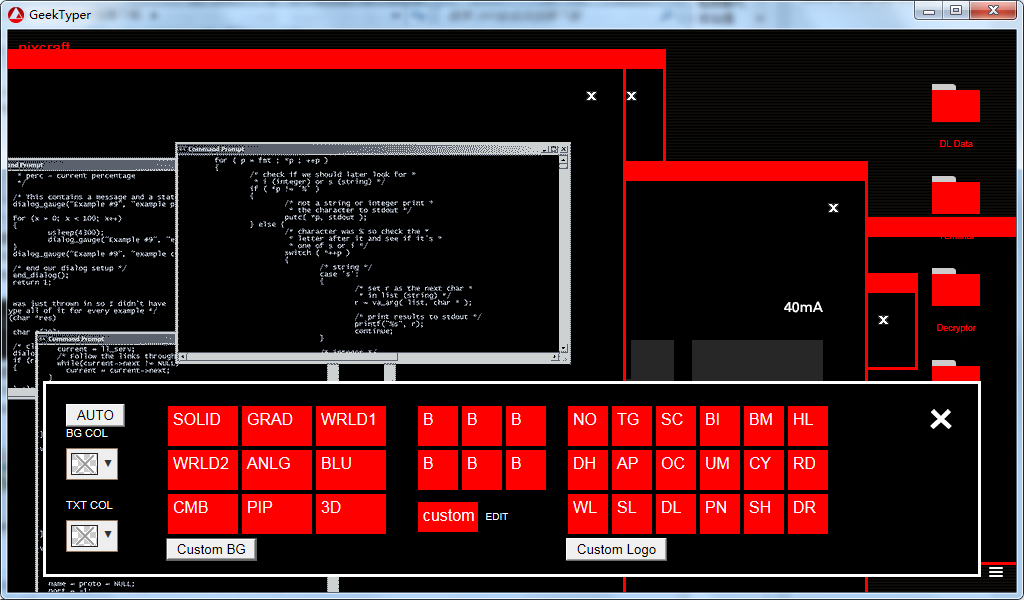1024x600 pixels.
Task: Close the settings panel with the large X
Action: tap(940, 419)
